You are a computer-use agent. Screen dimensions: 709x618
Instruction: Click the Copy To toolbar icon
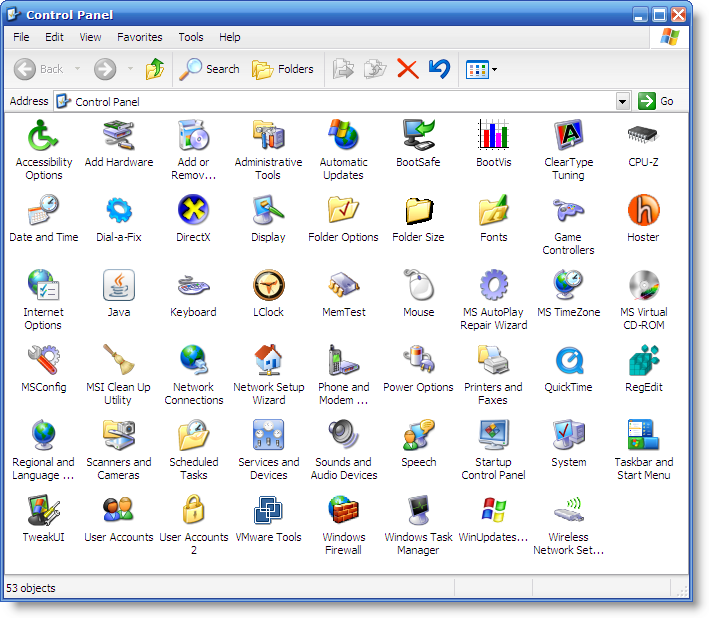[x=375, y=69]
